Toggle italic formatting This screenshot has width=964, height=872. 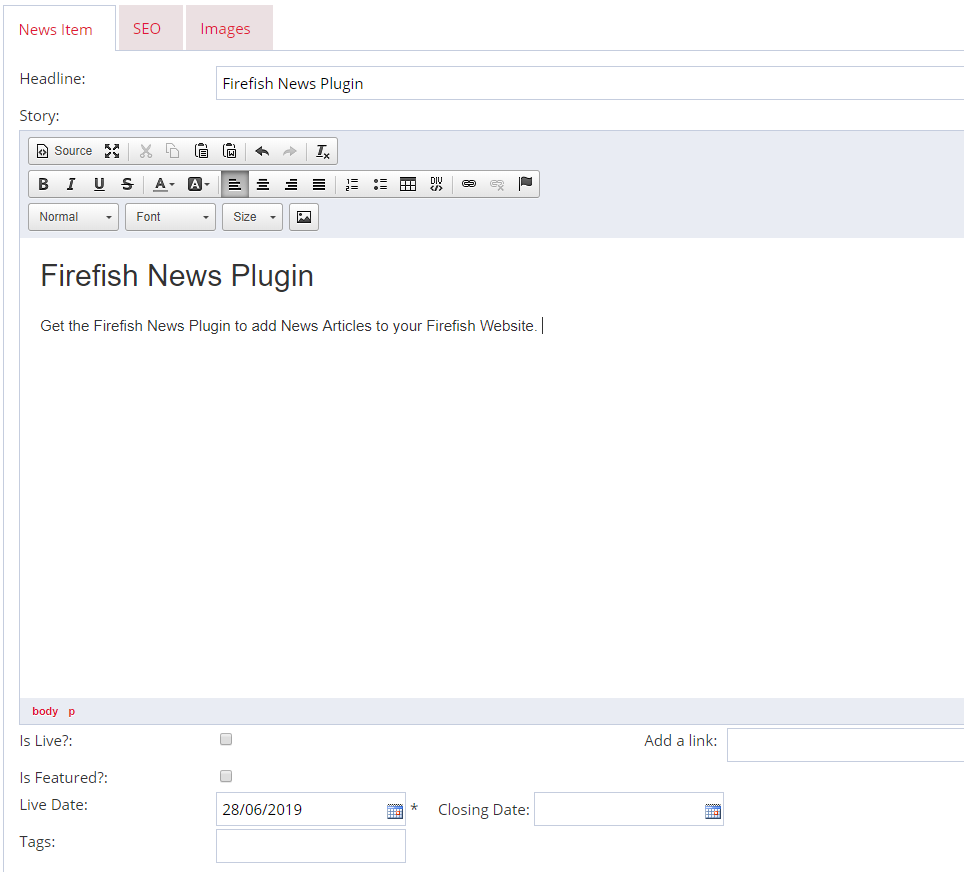pos(71,184)
